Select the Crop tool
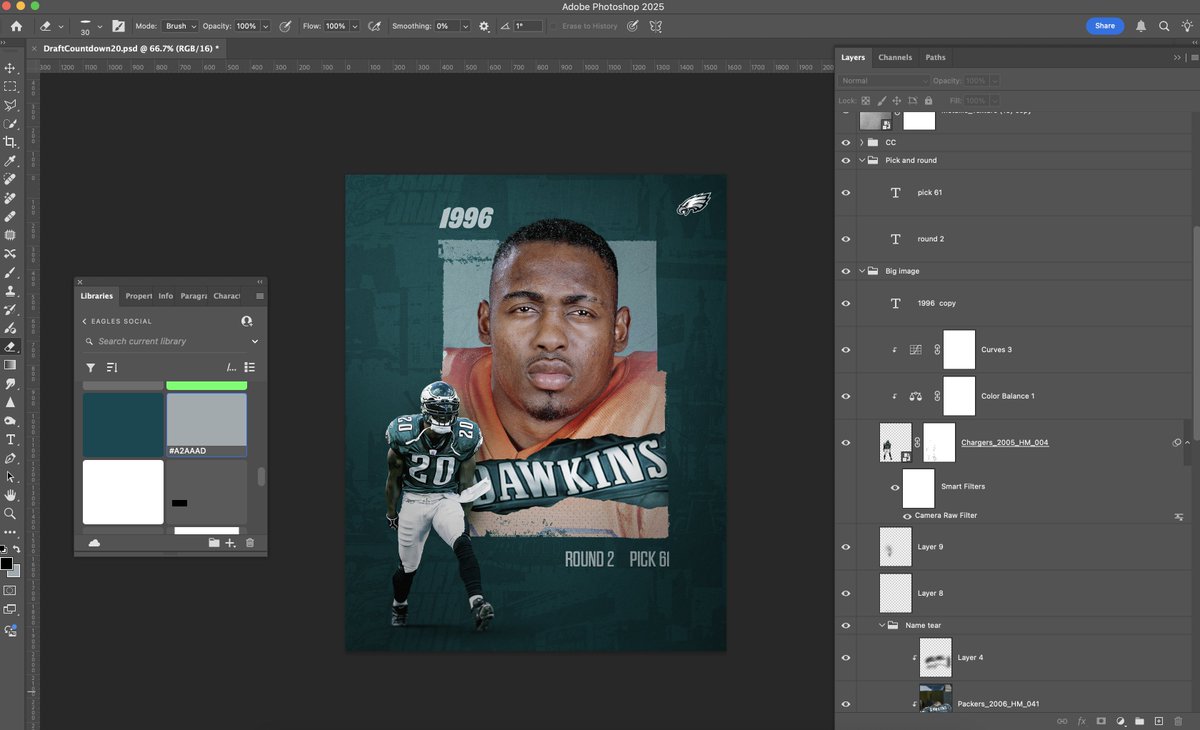The width and height of the screenshot is (1200, 730). point(10,142)
